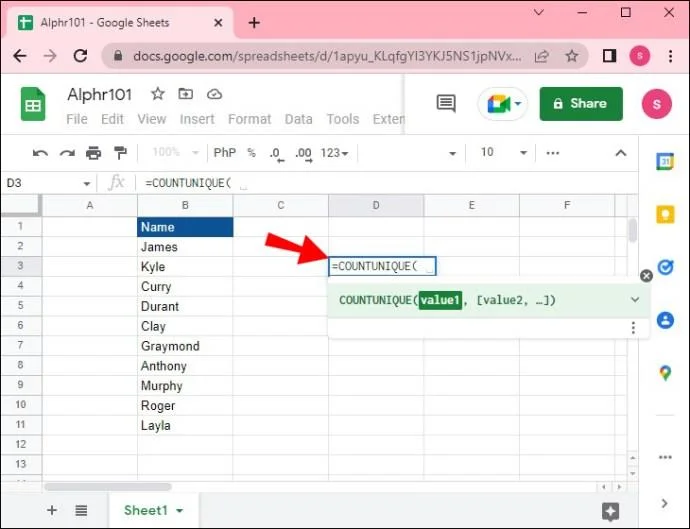This screenshot has height=529, width=690.
Task: Open a new browser tab
Action: [x=254, y=23]
